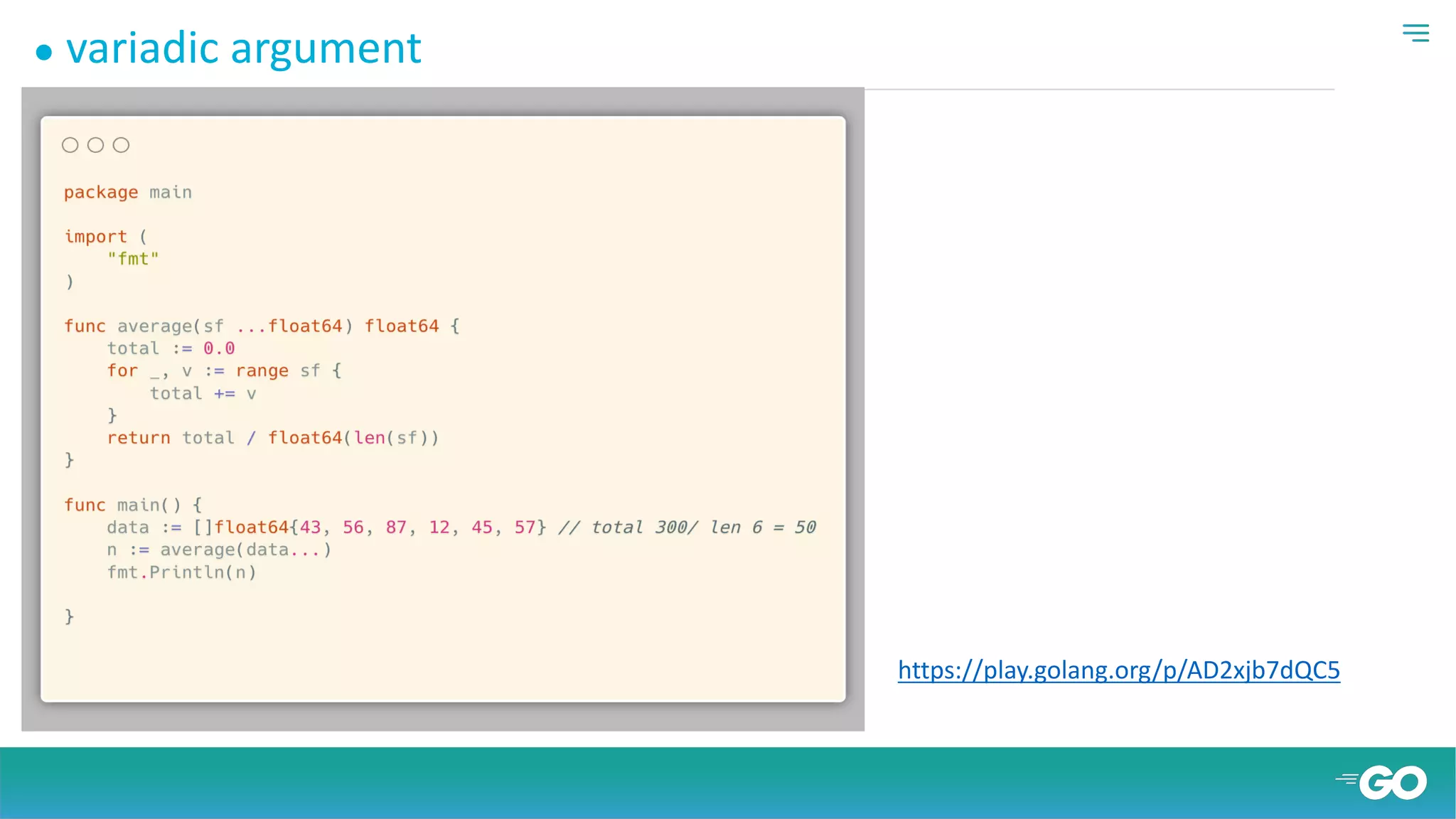The image size is (1456, 819).
Task: Select the 'variadic argument' slide title
Action: [244, 48]
